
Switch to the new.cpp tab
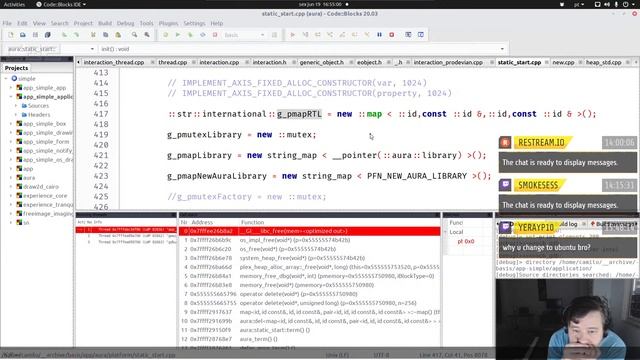pyautogui.click(x=563, y=62)
